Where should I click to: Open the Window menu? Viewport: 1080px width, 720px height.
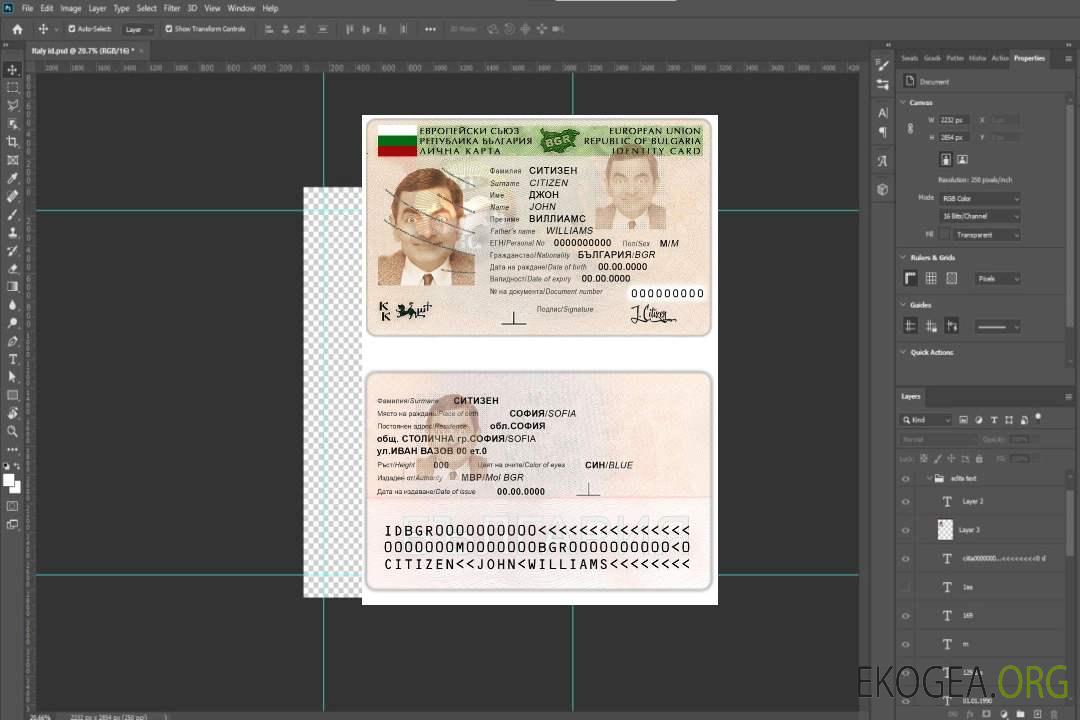pos(241,8)
